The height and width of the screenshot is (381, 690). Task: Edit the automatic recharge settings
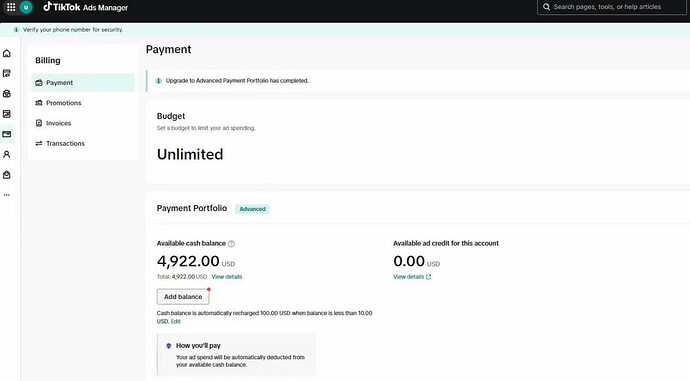(176, 322)
